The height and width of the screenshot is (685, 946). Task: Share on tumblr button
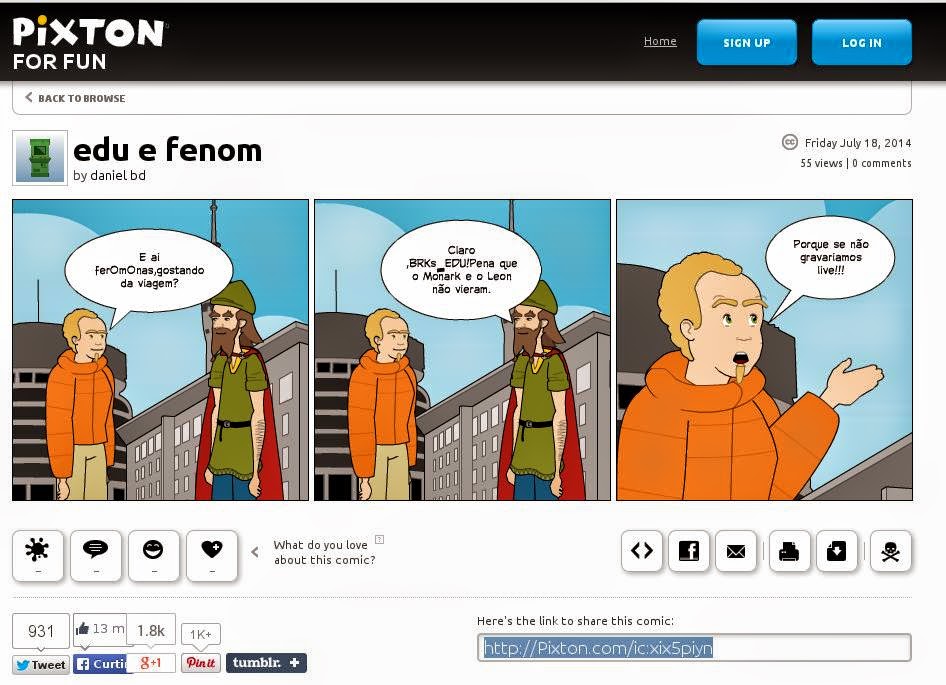(x=266, y=663)
